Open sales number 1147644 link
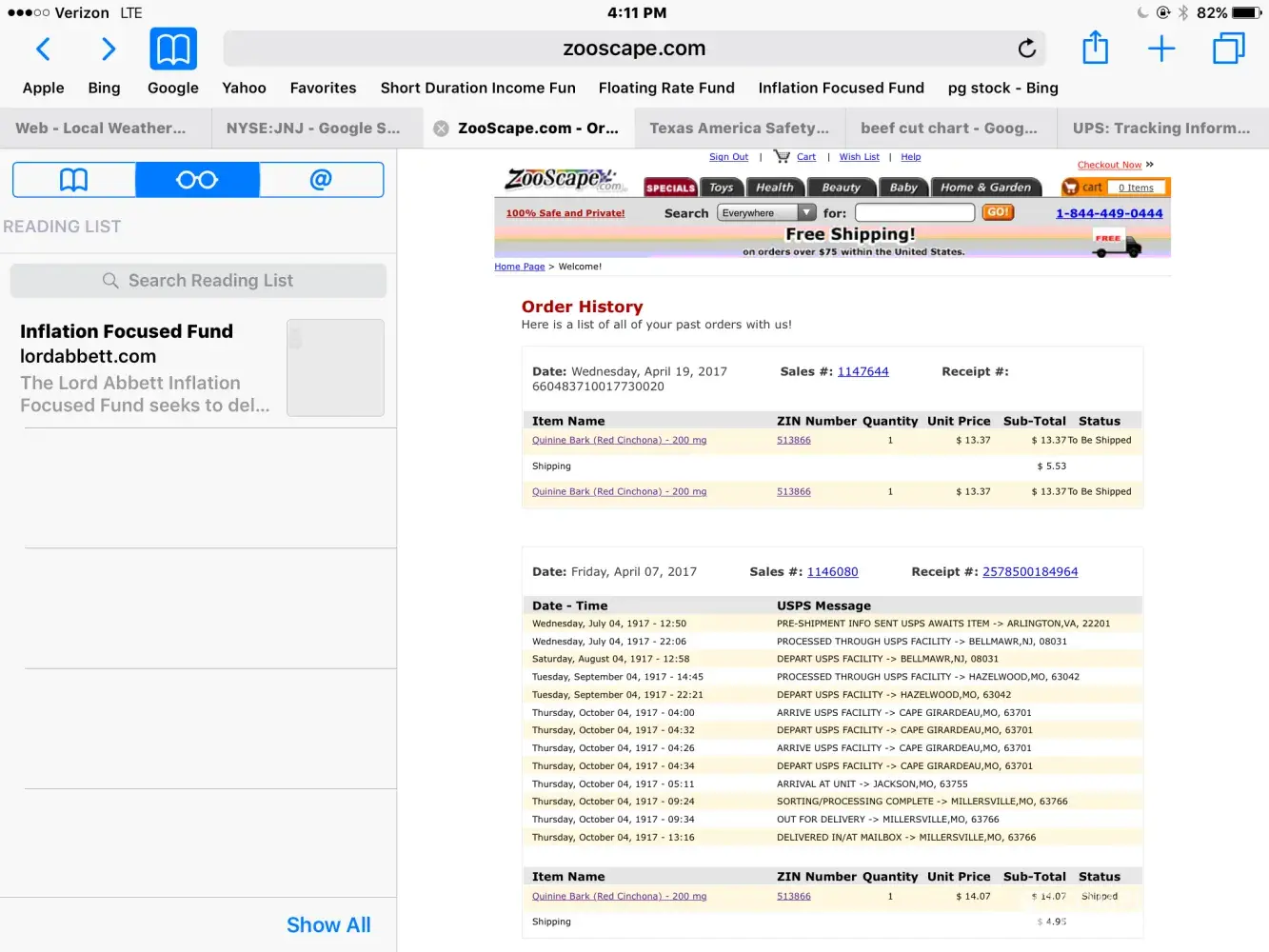This screenshot has width=1269, height=952. point(863,372)
